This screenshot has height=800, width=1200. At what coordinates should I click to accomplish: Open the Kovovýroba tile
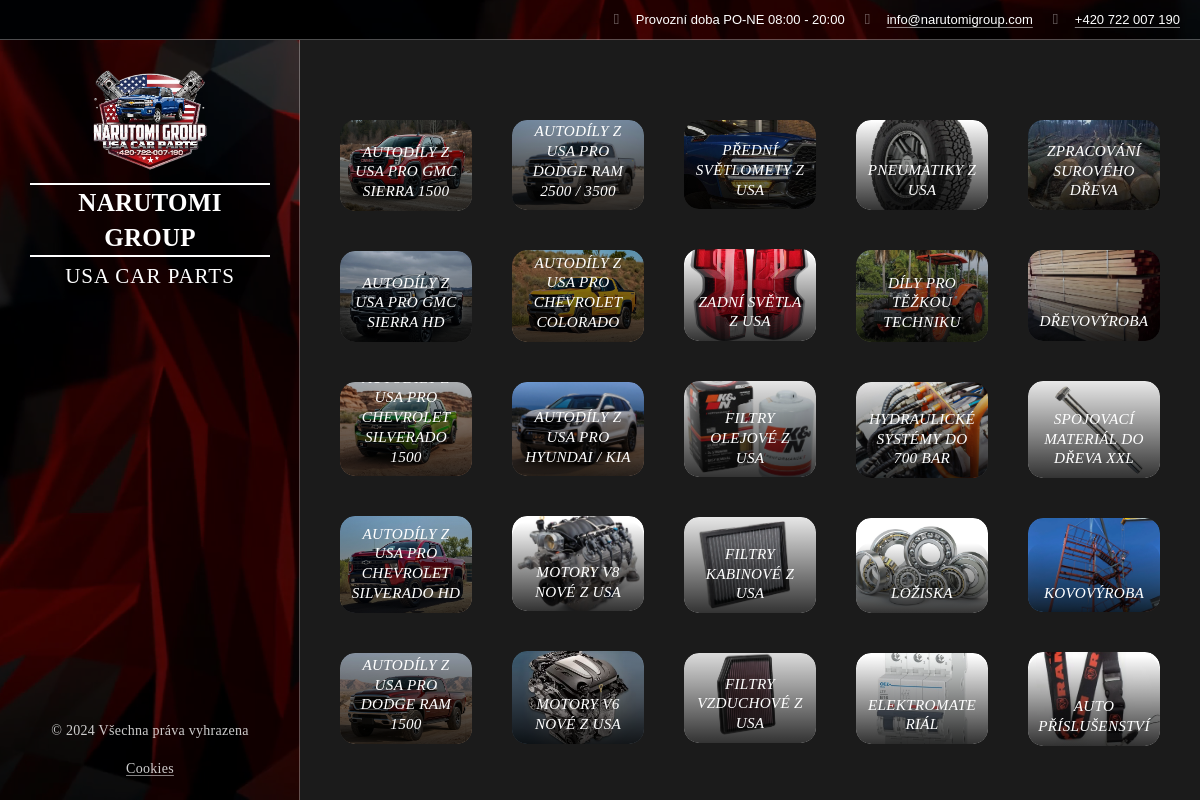pos(1094,564)
